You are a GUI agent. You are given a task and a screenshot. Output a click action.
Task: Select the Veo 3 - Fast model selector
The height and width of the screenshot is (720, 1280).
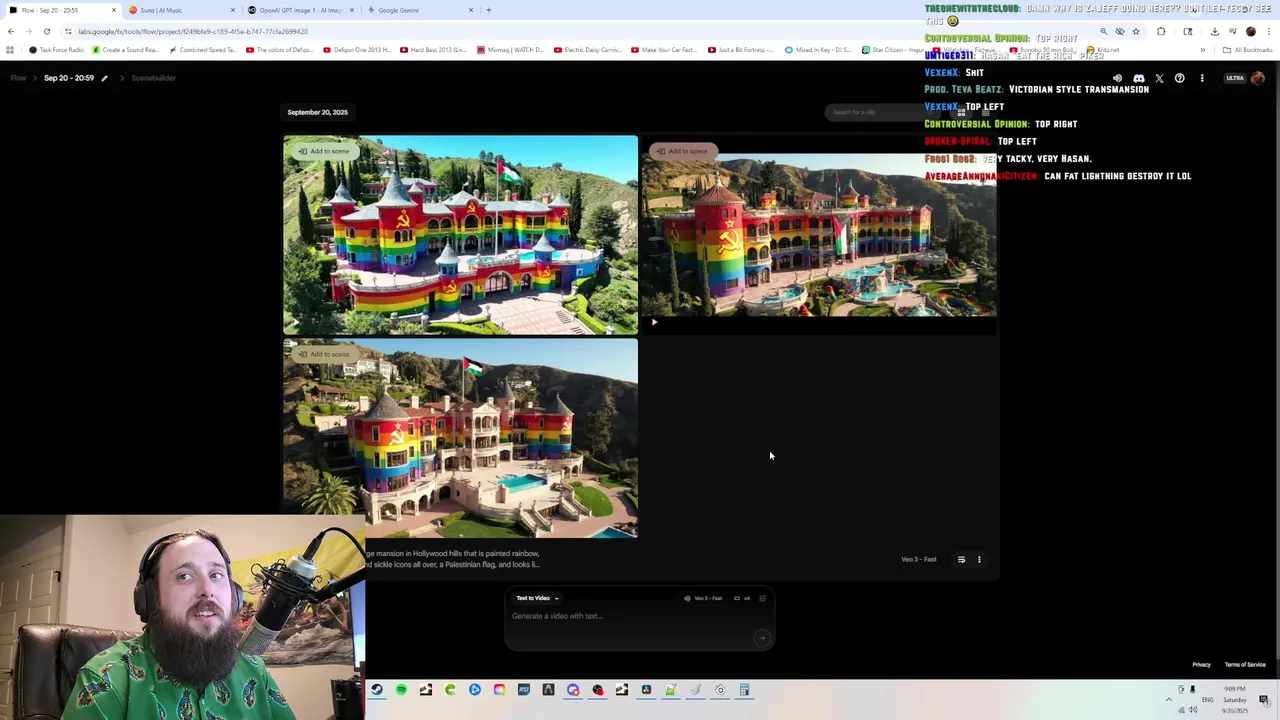(703, 598)
